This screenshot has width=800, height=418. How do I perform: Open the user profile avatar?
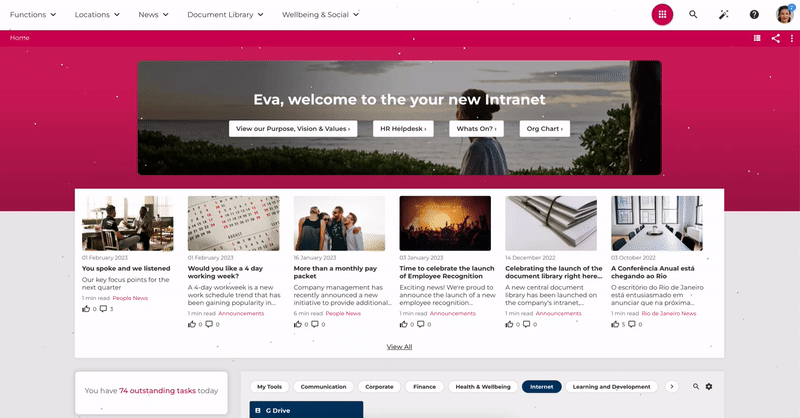tap(785, 14)
